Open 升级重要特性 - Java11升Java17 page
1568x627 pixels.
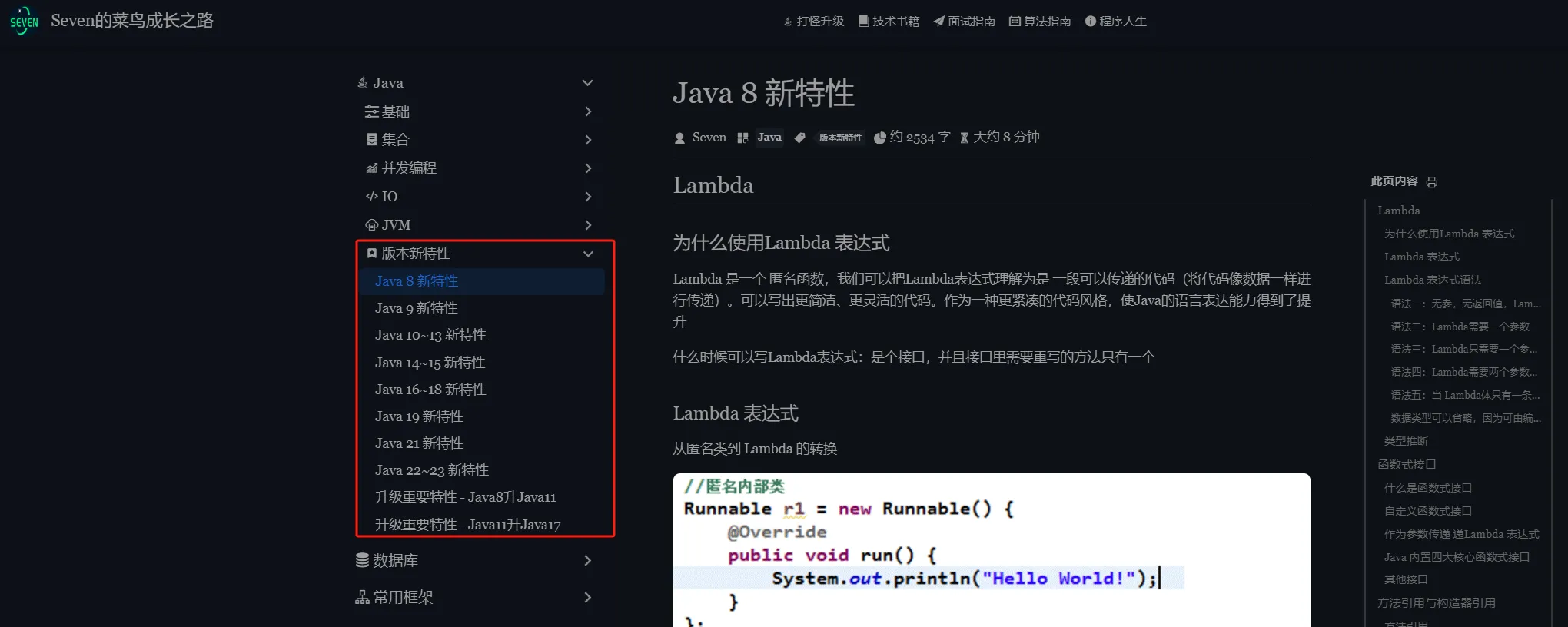coord(467,525)
